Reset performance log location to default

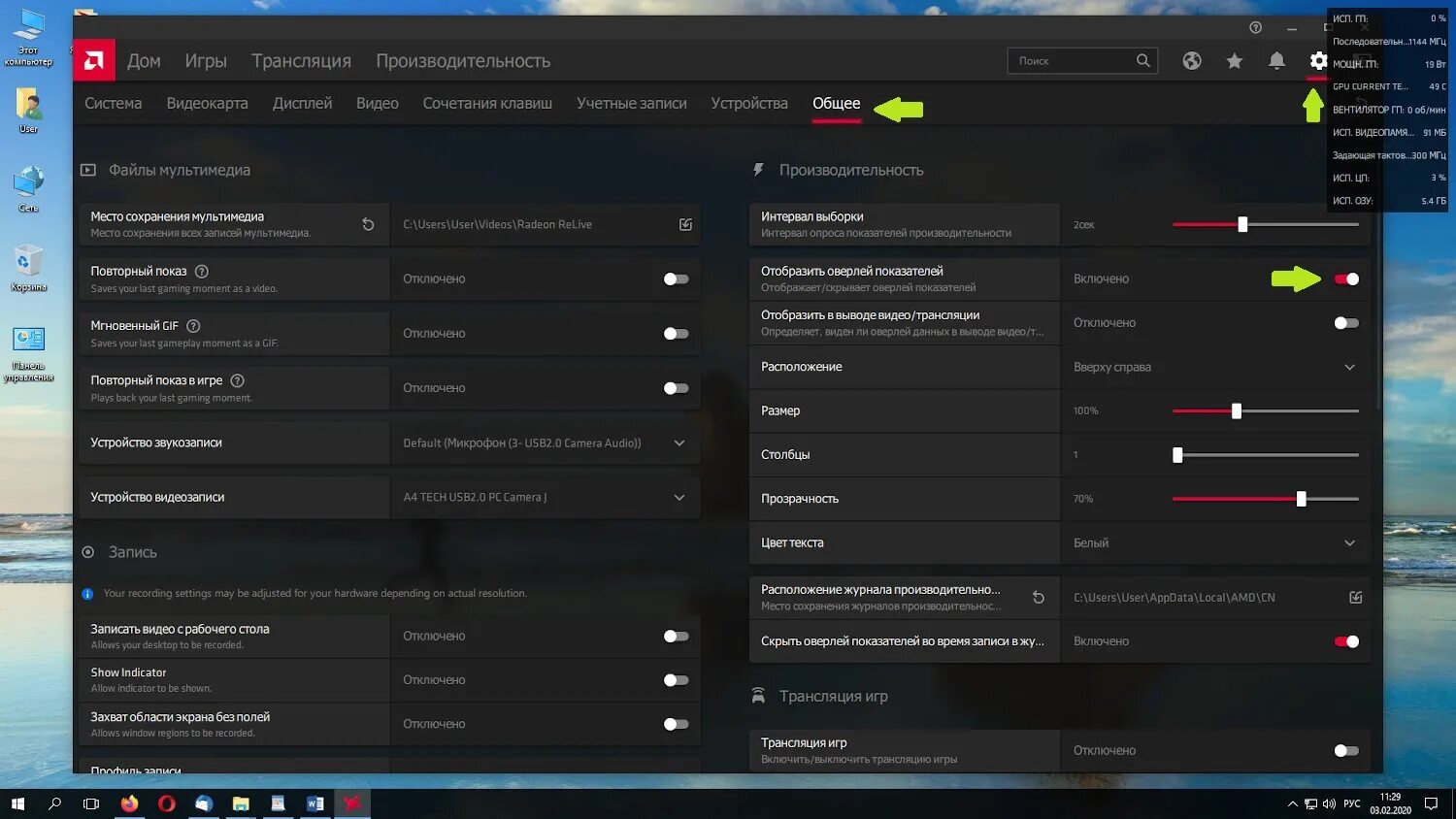pos(1039,598)
